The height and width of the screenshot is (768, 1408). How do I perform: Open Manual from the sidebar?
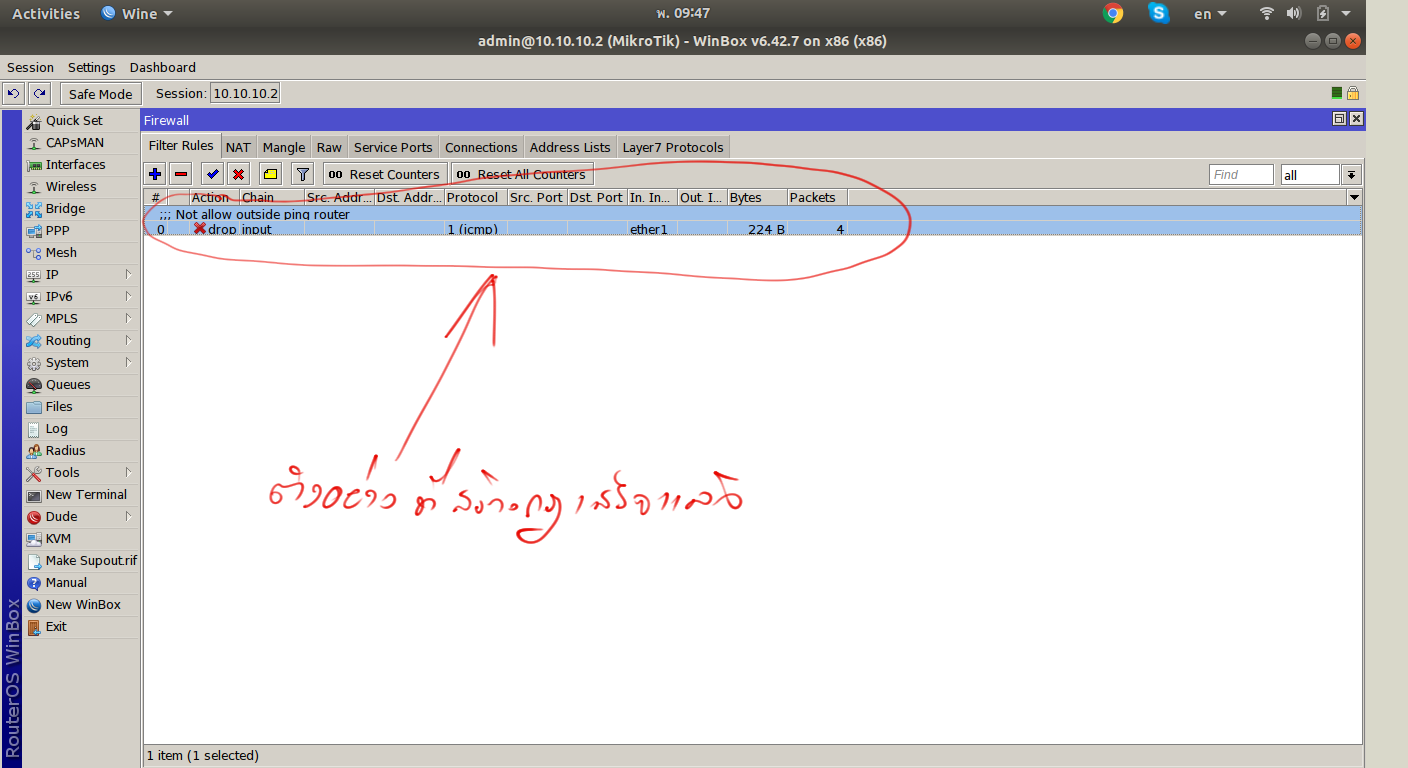click(82, 582)
